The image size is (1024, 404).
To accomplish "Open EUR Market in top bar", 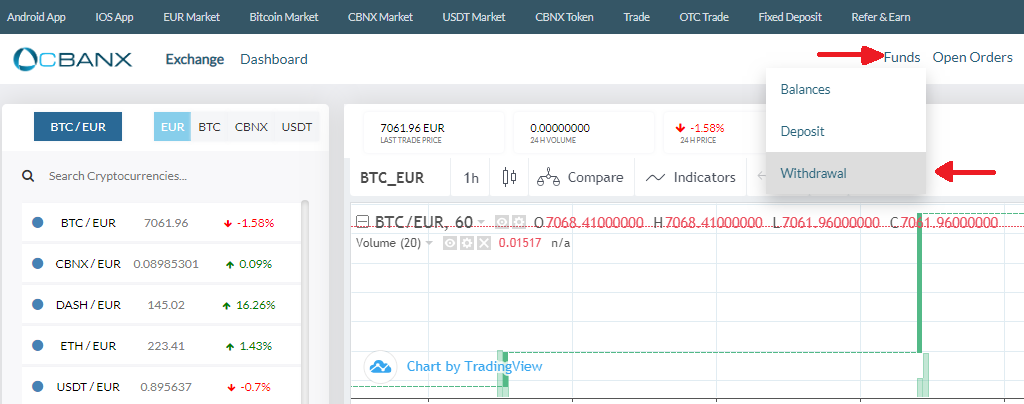I will (x=191, y=17).
